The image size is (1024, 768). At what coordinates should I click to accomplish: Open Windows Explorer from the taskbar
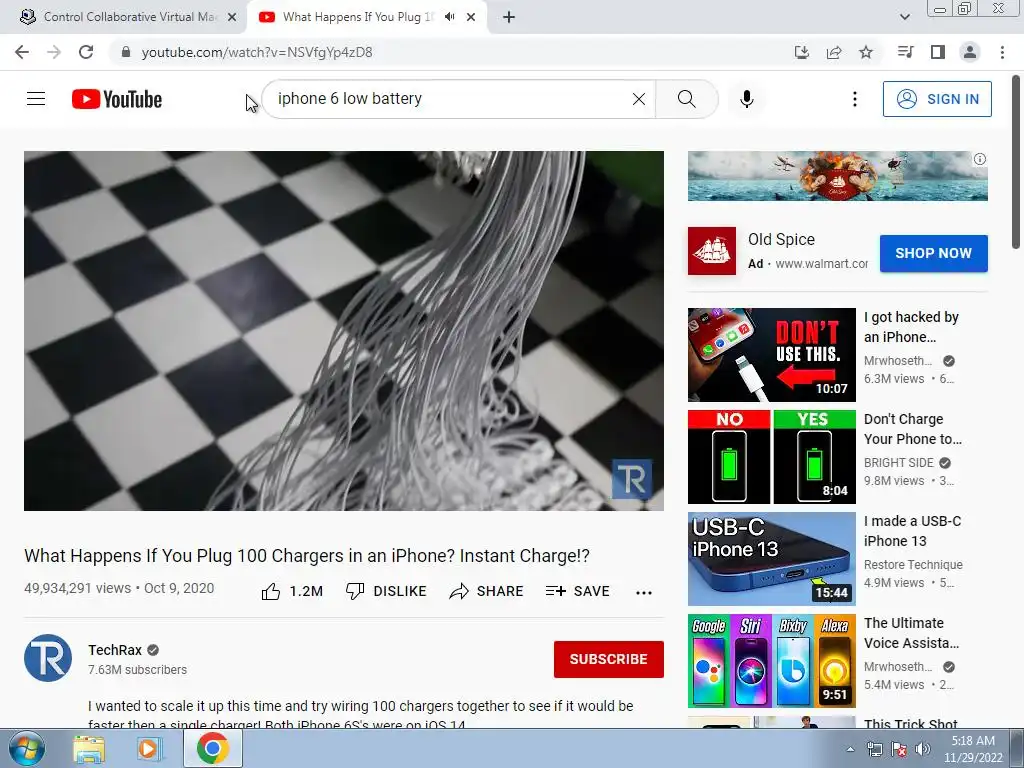coord(89,748)
